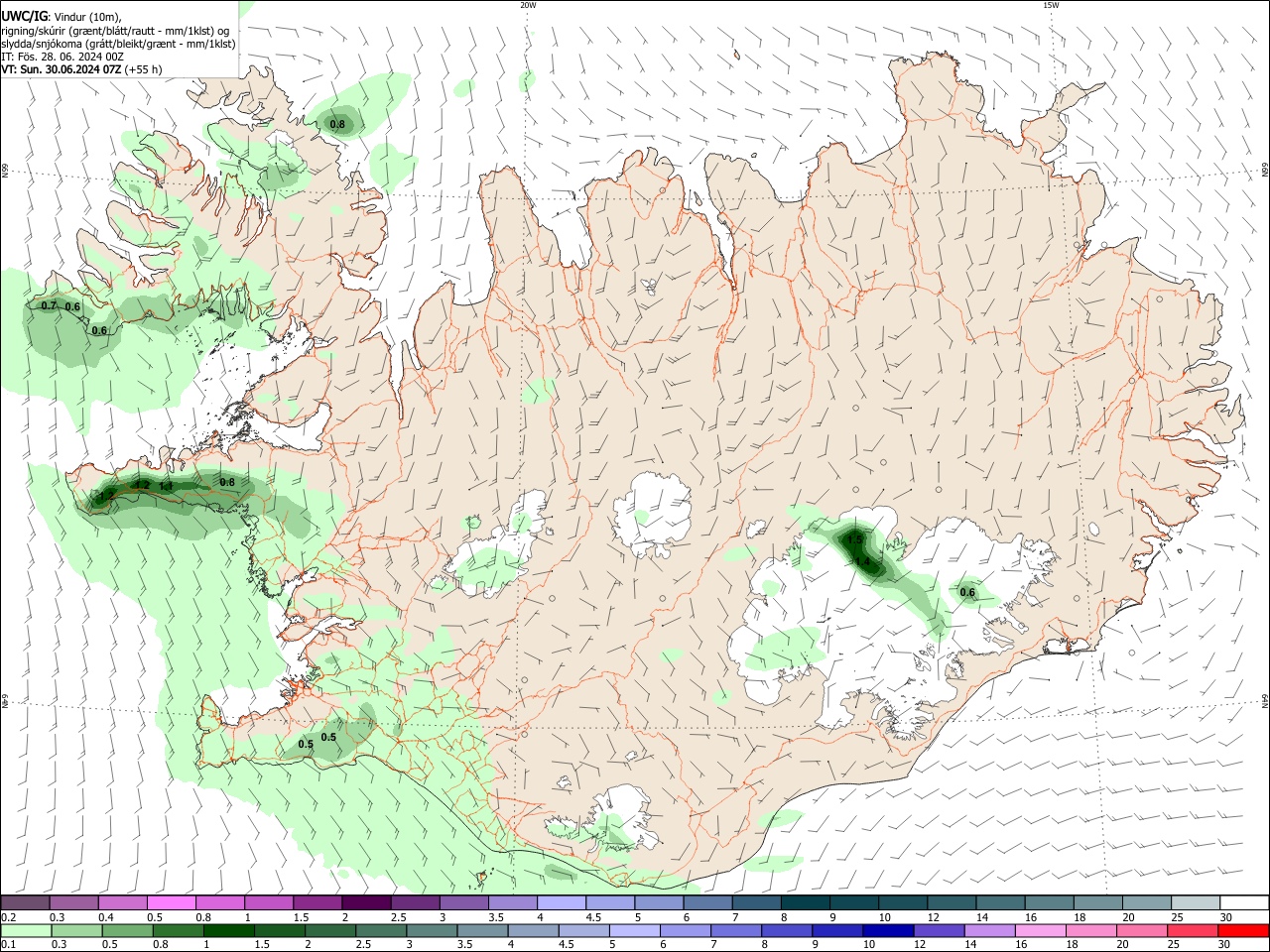The width and height of the screenshot is (1270, 952).
Task: Click the white 30 swatch in upper legend
Action: click(x=1245, y=902)
